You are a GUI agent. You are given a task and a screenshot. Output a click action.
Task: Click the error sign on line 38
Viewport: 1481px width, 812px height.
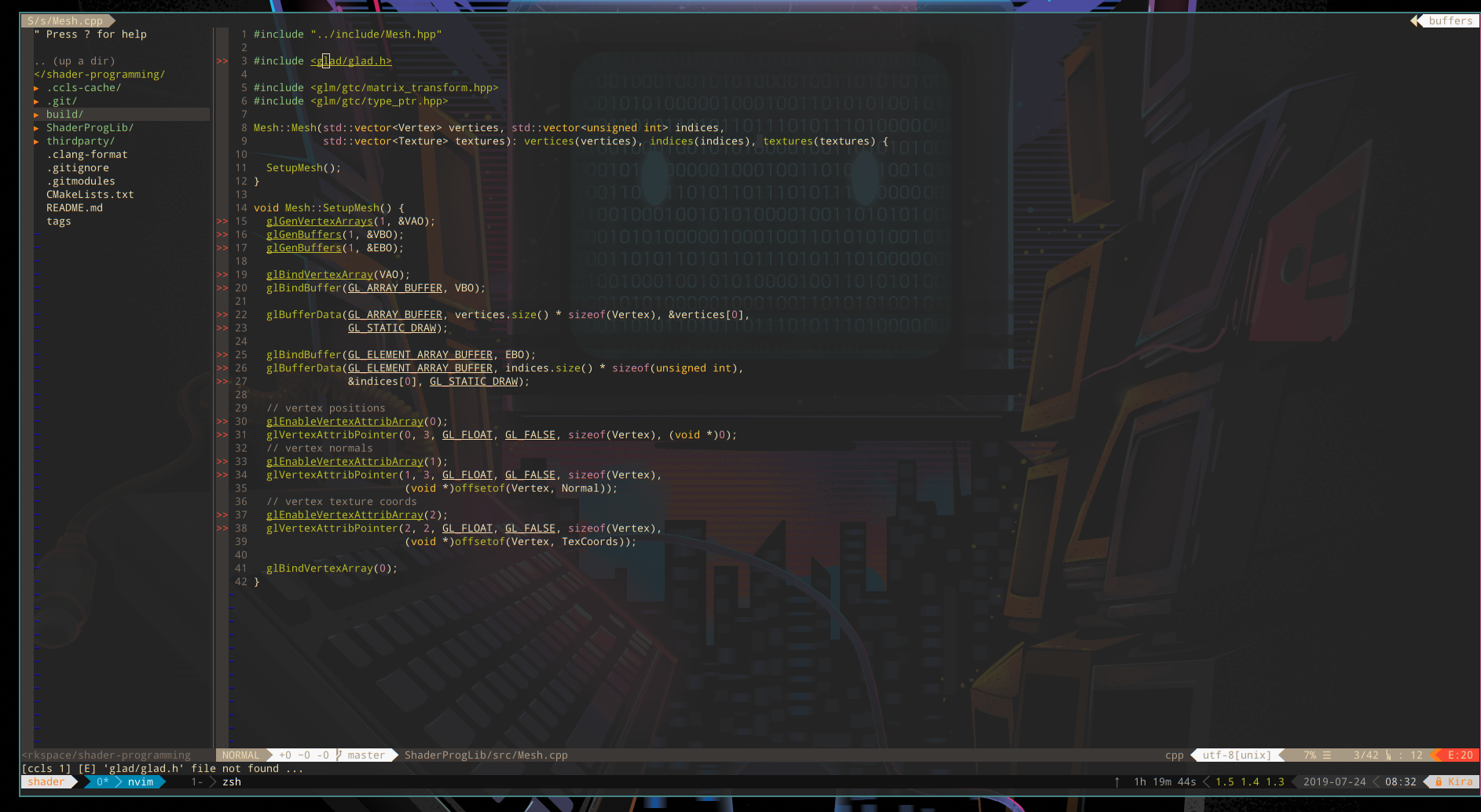tap(222, 529)
